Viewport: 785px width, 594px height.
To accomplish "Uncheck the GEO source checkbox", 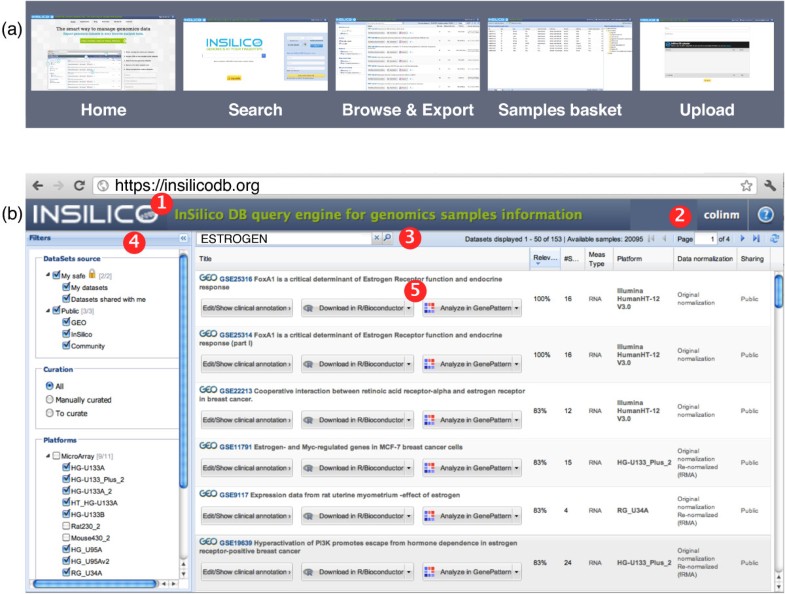I will (66, 322).
